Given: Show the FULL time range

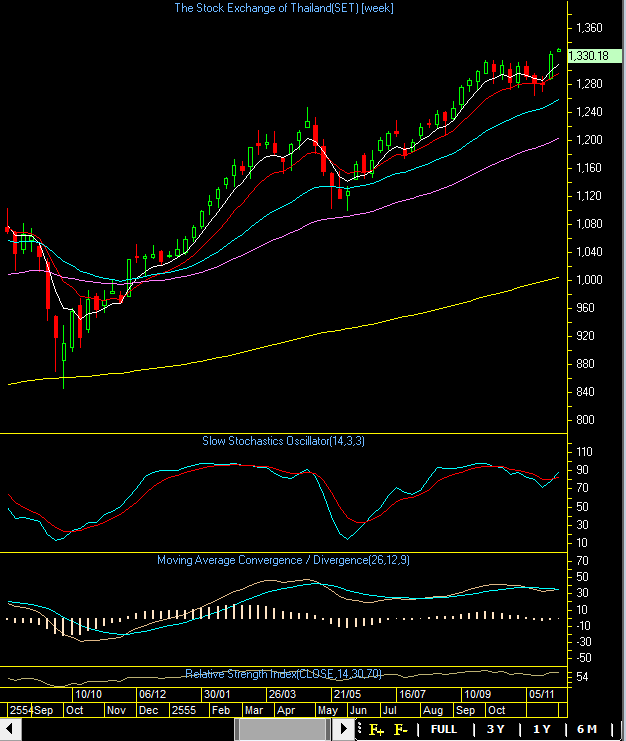Looking at the screenshot, I should [444, 729].
